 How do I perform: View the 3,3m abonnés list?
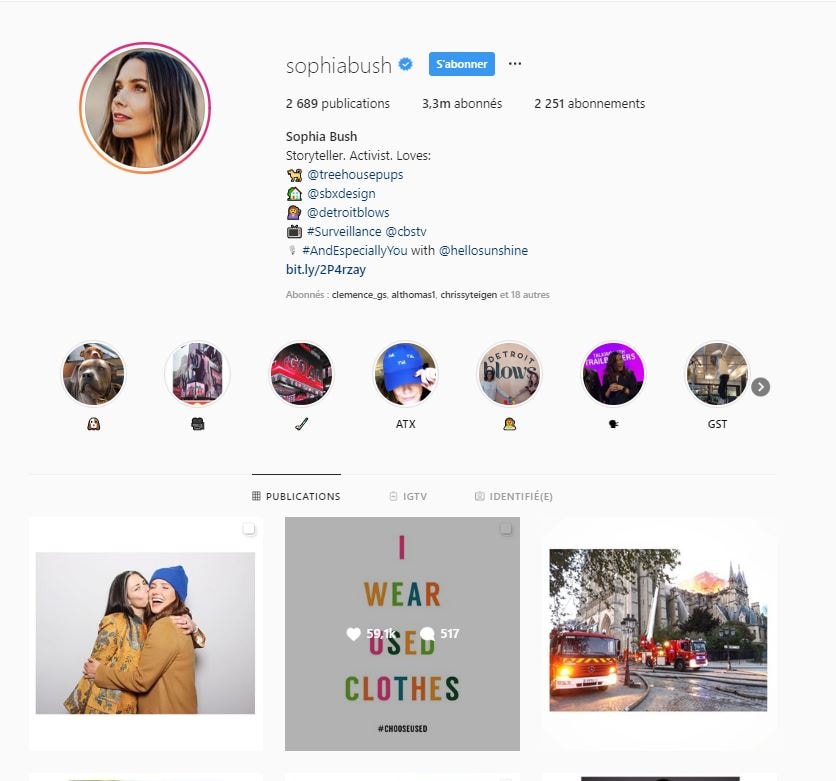pyautogui.click(x=462, y=103)
